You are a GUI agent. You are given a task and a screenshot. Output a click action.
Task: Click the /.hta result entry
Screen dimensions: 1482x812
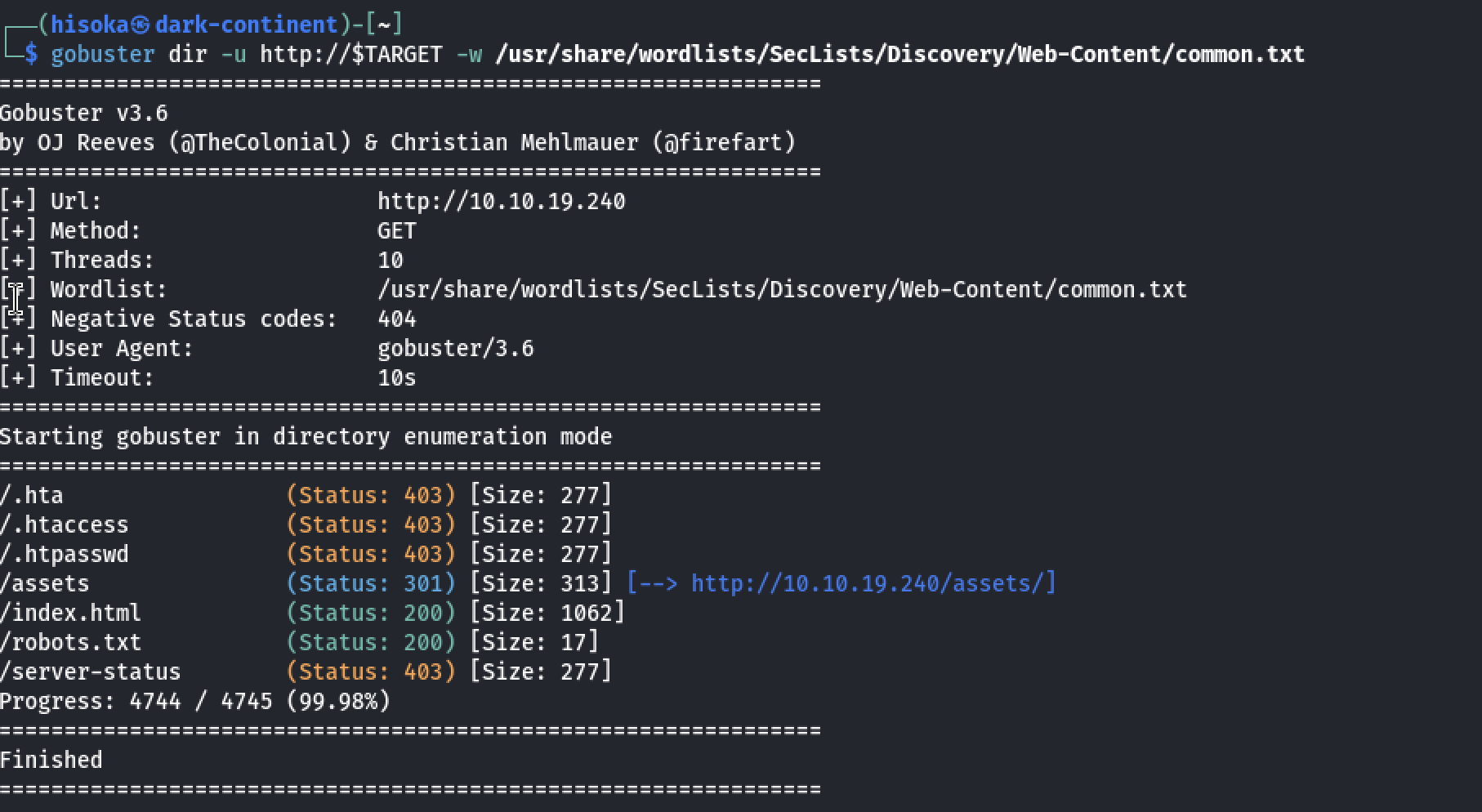tap(32, 495)
